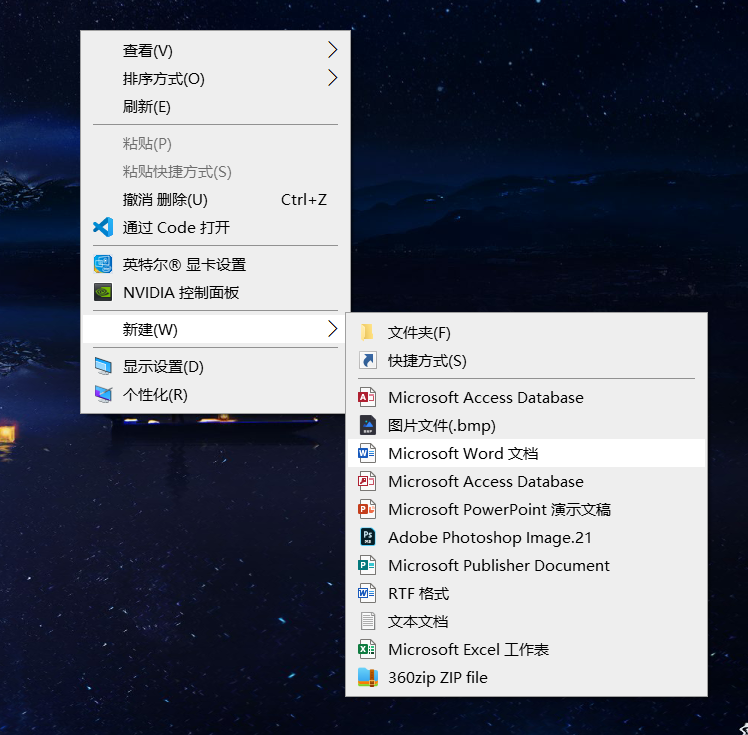
Task: Click the second Access Database icon
Action: [367, 481]
